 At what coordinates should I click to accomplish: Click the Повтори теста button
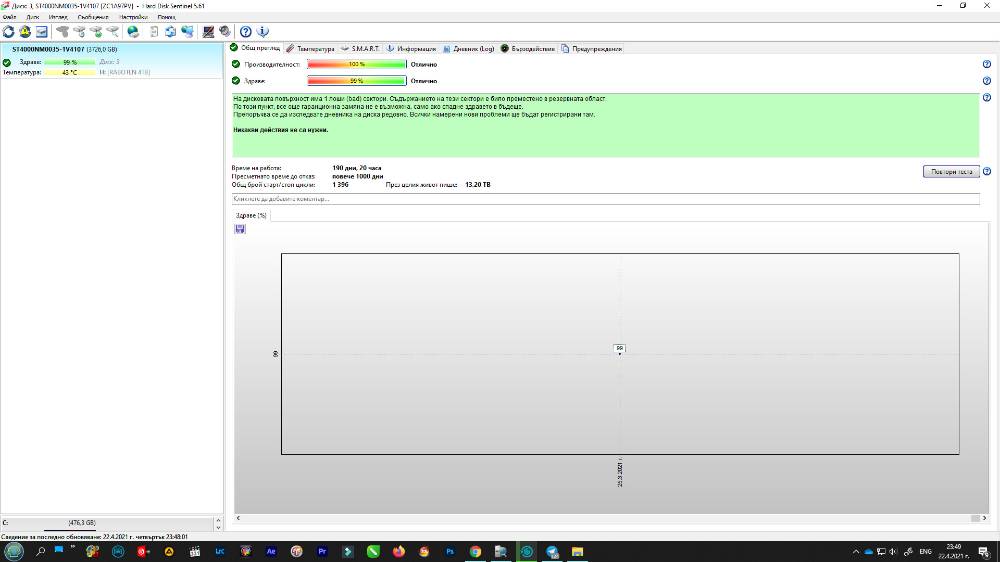point(951,172)
